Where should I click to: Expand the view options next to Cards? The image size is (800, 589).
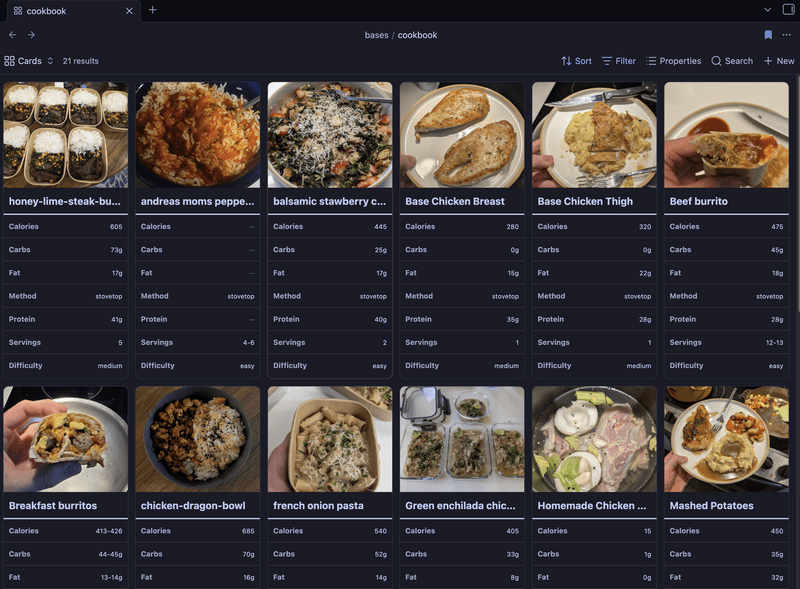(x=50, y=60)
